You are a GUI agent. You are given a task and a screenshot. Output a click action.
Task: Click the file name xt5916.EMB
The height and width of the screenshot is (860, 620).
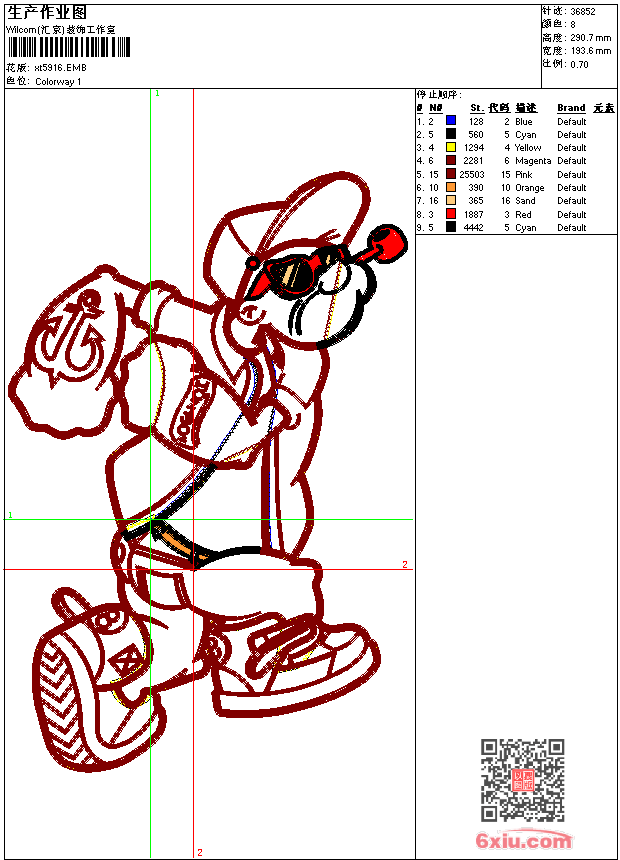(x=60, y=68)
